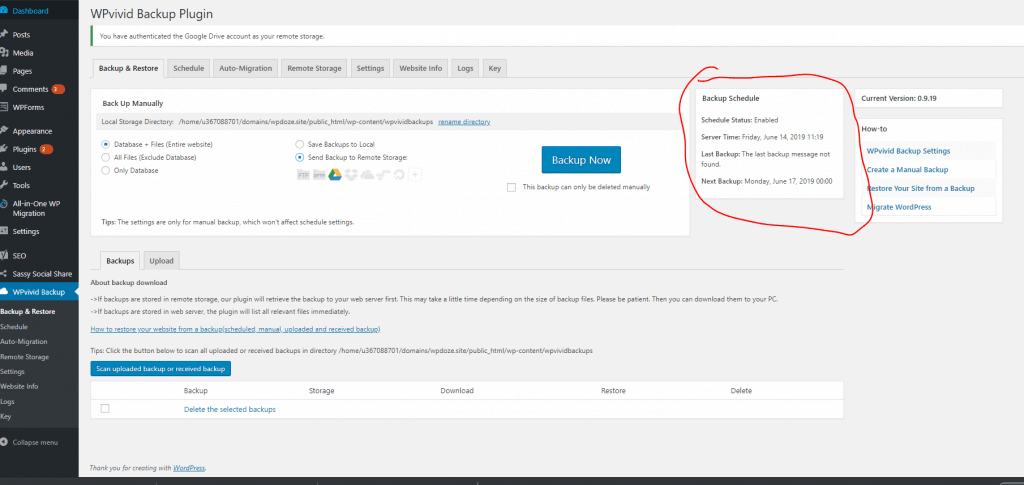Image resolution: width=1024 pixels, height=485 pixels.
Task: Switch to the Upload sub-tab
Action: 161,260
